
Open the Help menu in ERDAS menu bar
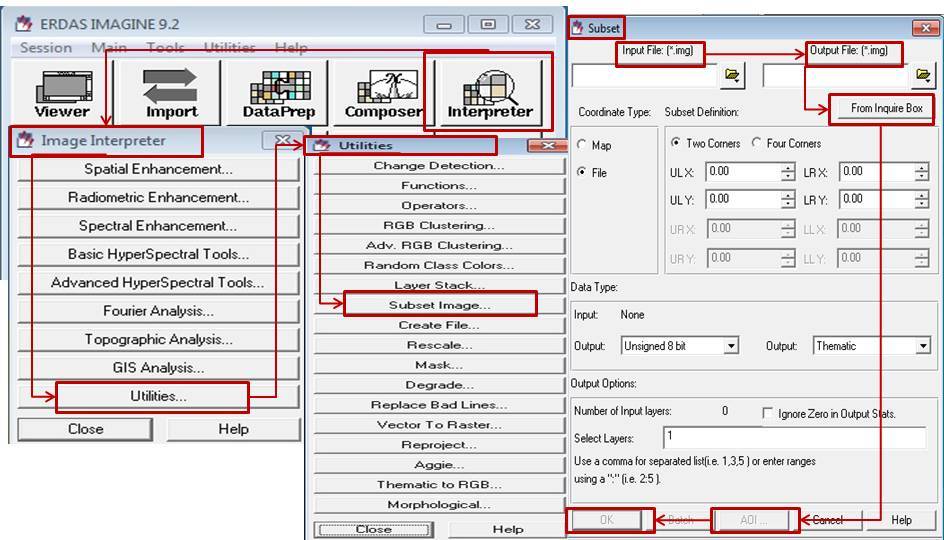(291, 48)
